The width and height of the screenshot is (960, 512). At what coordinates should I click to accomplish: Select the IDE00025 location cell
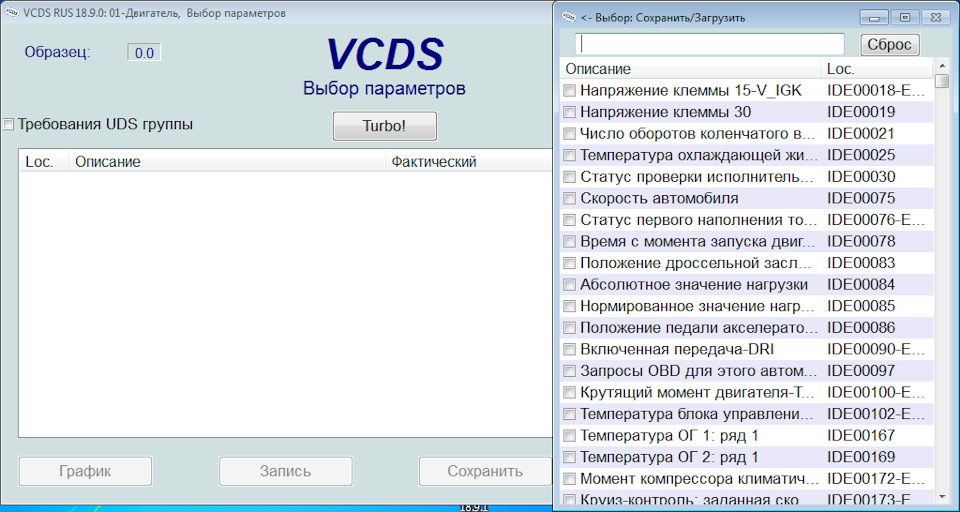[861, 155]
